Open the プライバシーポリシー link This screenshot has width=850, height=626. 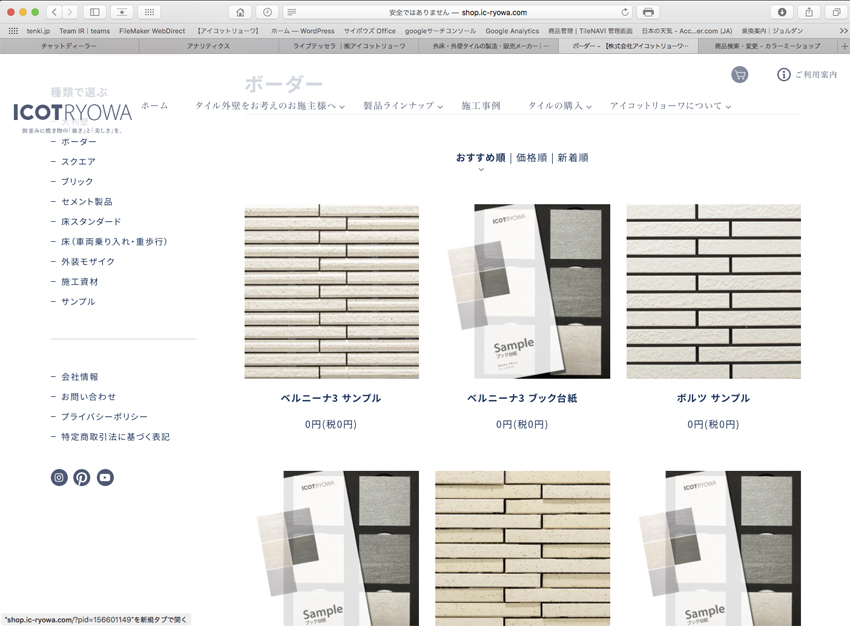pyautogui.click(x=104, y=417)
